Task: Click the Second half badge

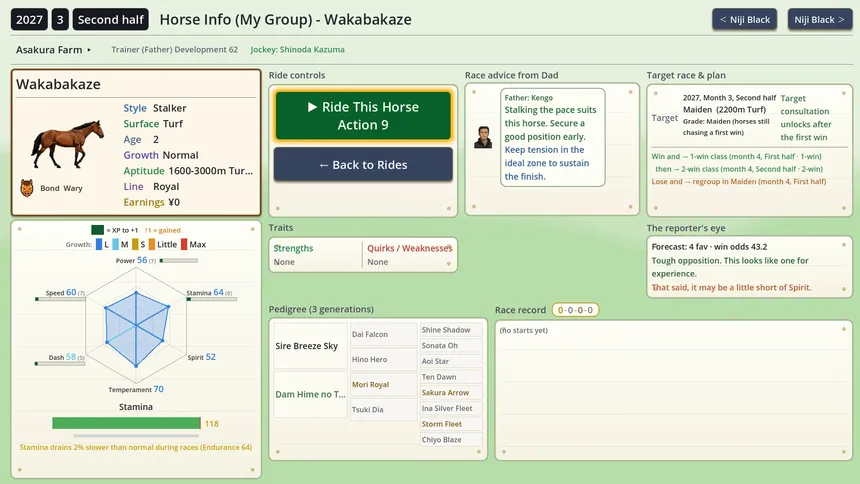Action: pyautogui.click(x=111, y=20)
